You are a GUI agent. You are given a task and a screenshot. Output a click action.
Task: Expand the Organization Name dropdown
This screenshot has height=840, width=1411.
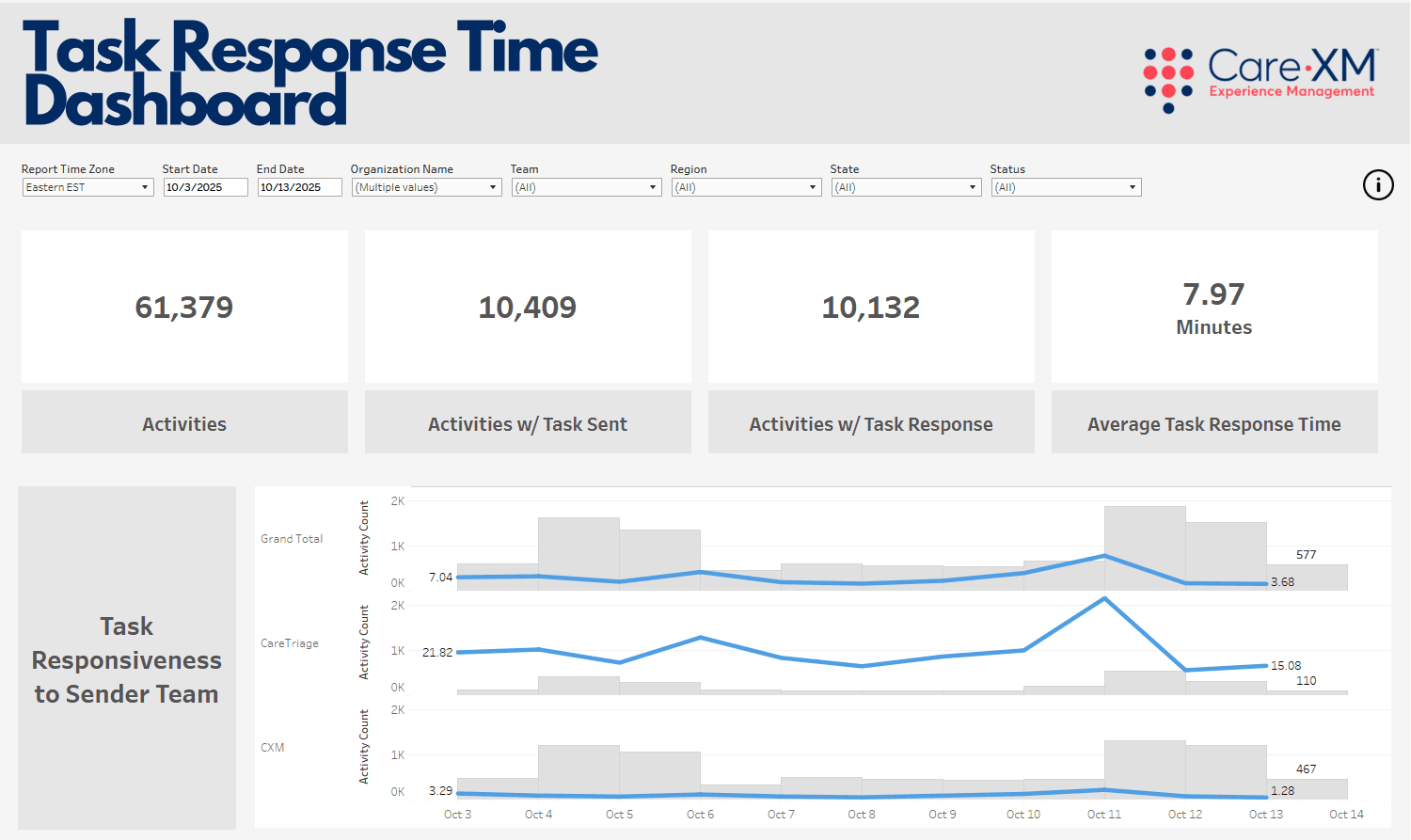pyautogui.click(x=426, y=187)
